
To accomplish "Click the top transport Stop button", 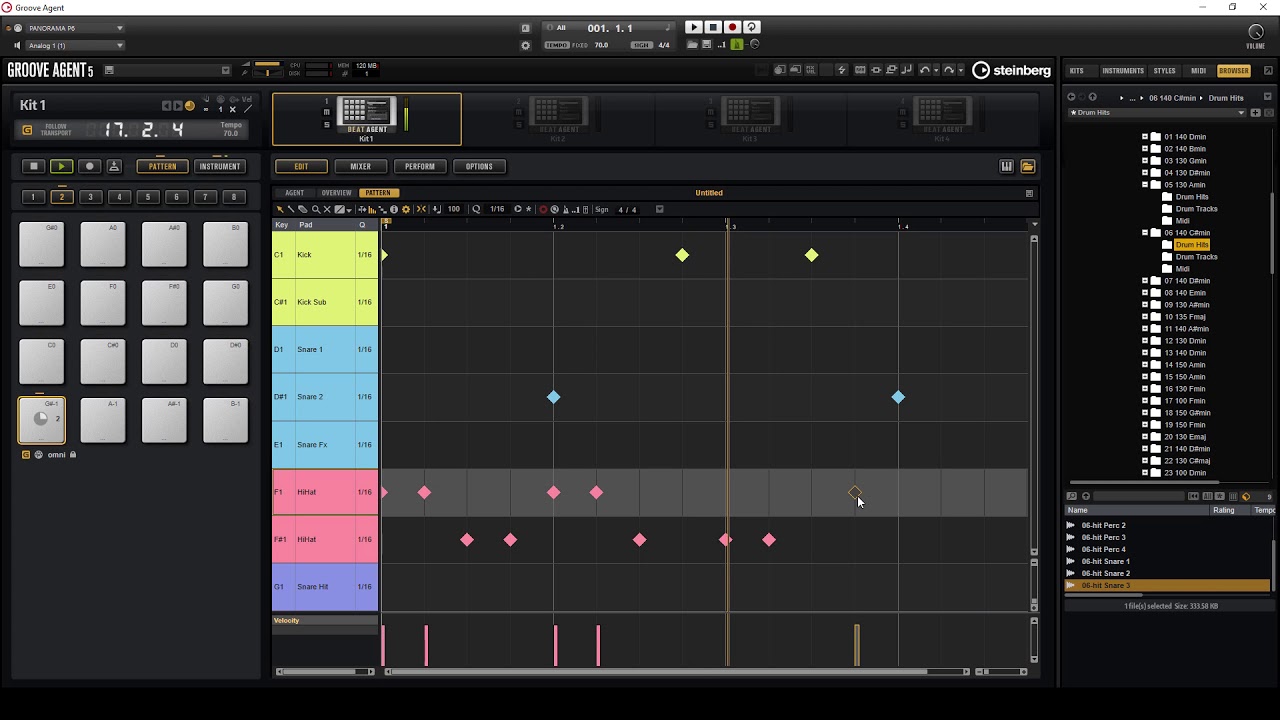I will click(712, 28).
